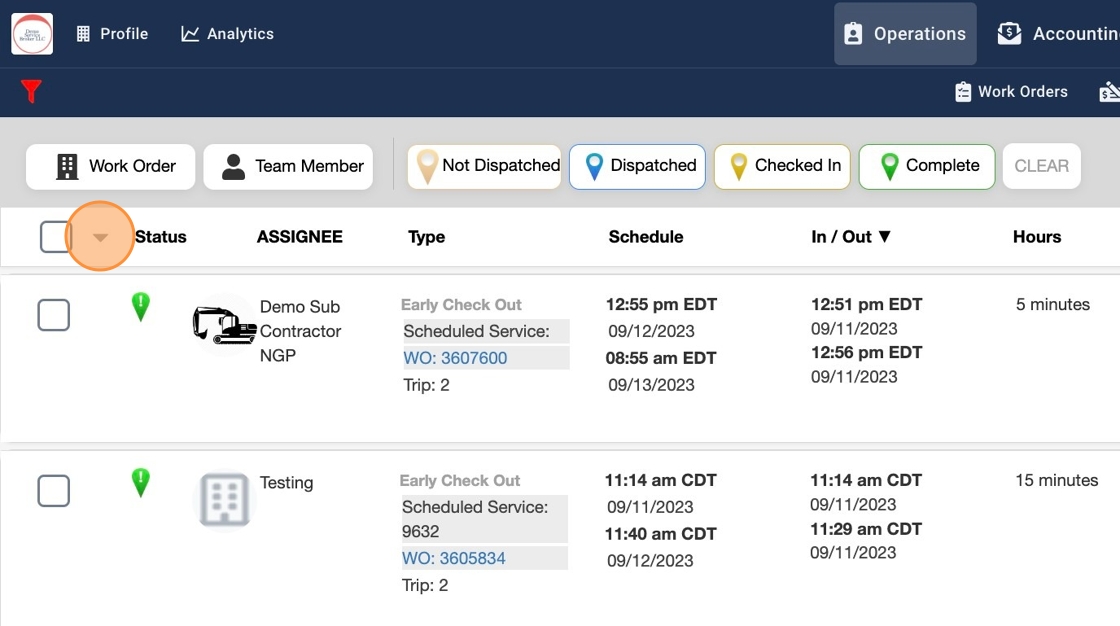Check the Testing row checkbox

54,491
